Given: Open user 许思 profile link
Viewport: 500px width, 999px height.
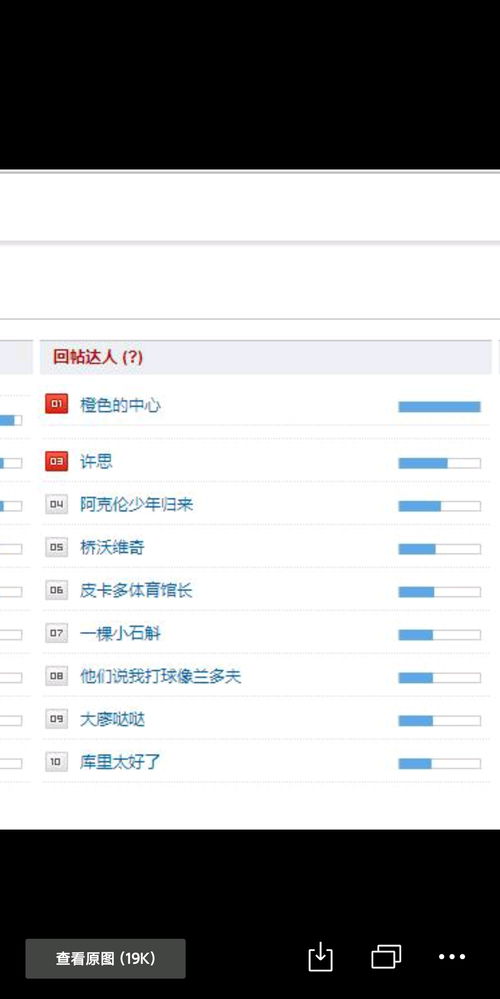Looking at the screenshot, I should pyautogui.click(x=96, y=462).
